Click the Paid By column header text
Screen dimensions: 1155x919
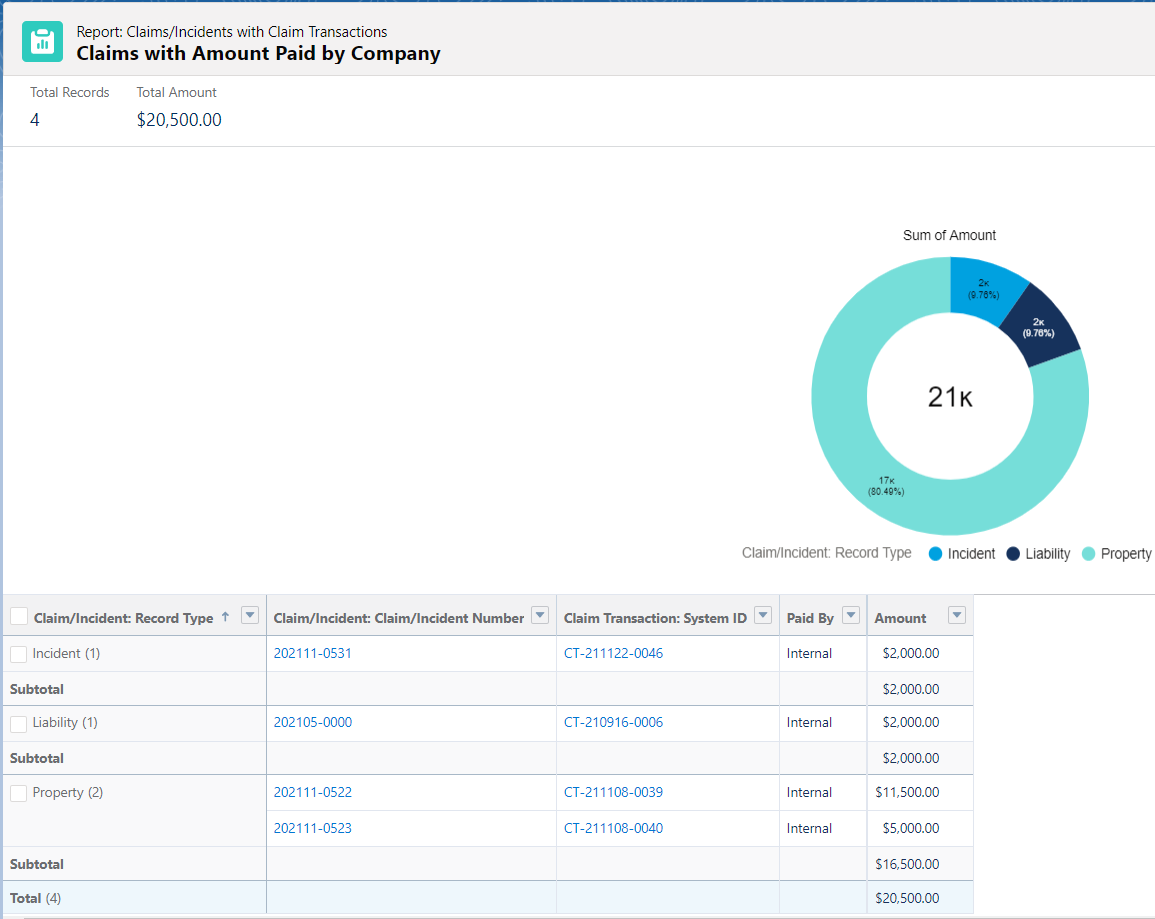pyautogui.click(x=810, y=618)
